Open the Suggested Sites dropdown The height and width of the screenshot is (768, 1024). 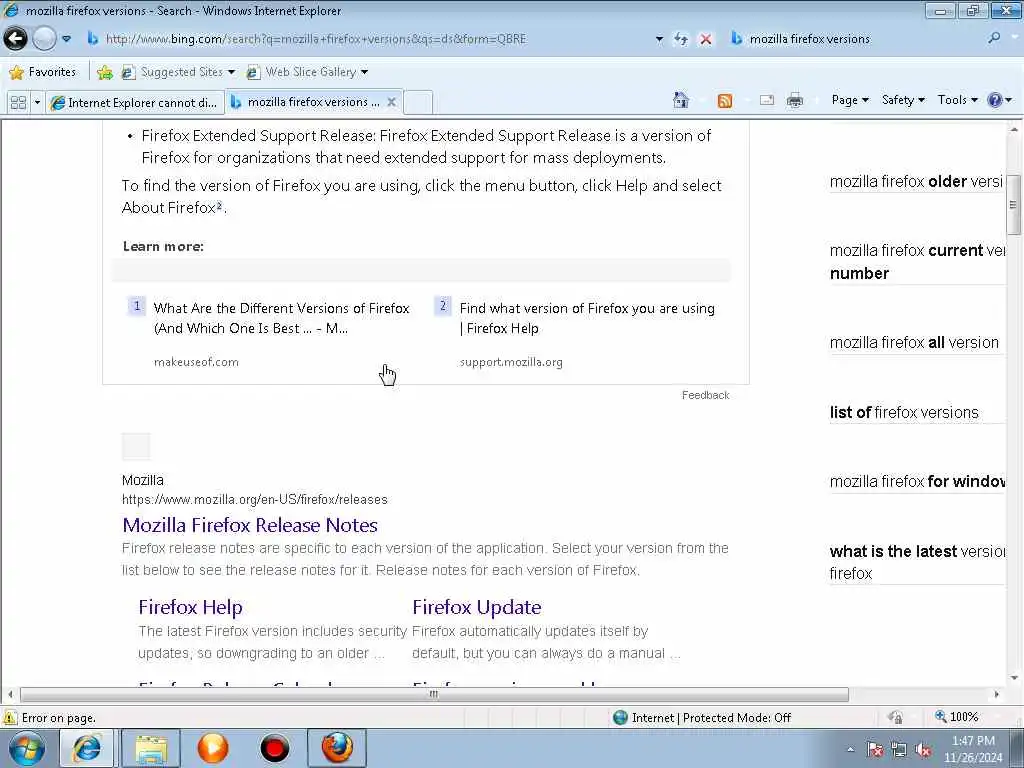[178, 72]
